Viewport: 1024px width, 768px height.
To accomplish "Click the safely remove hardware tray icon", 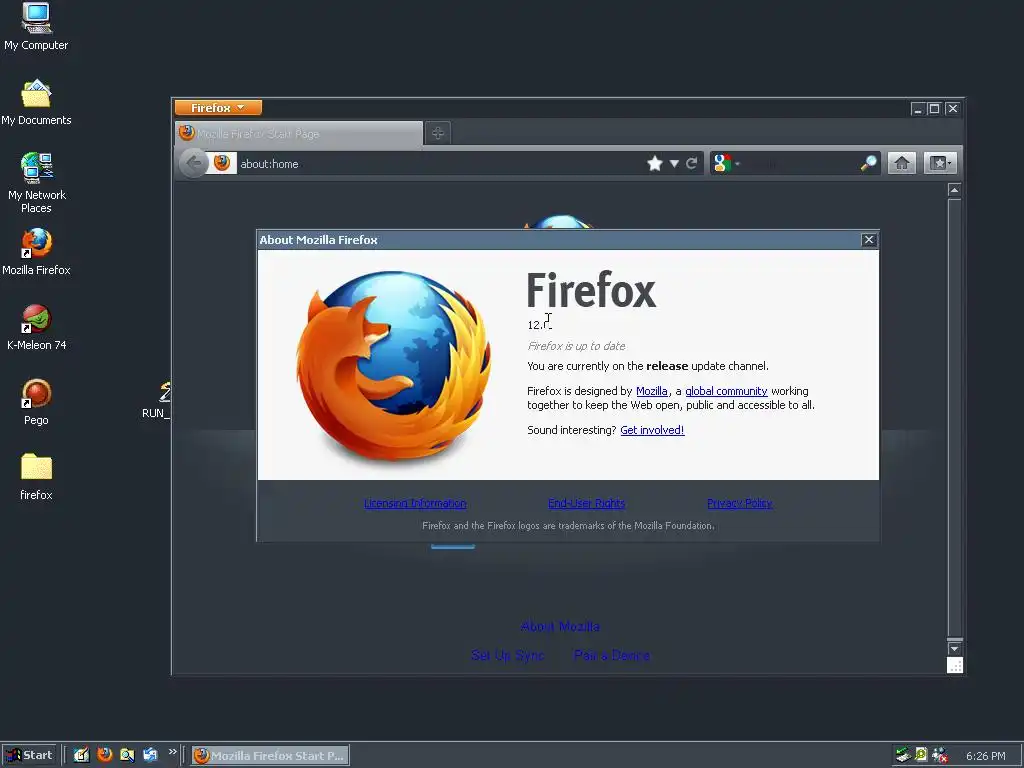I will click(x=903, y=755).
